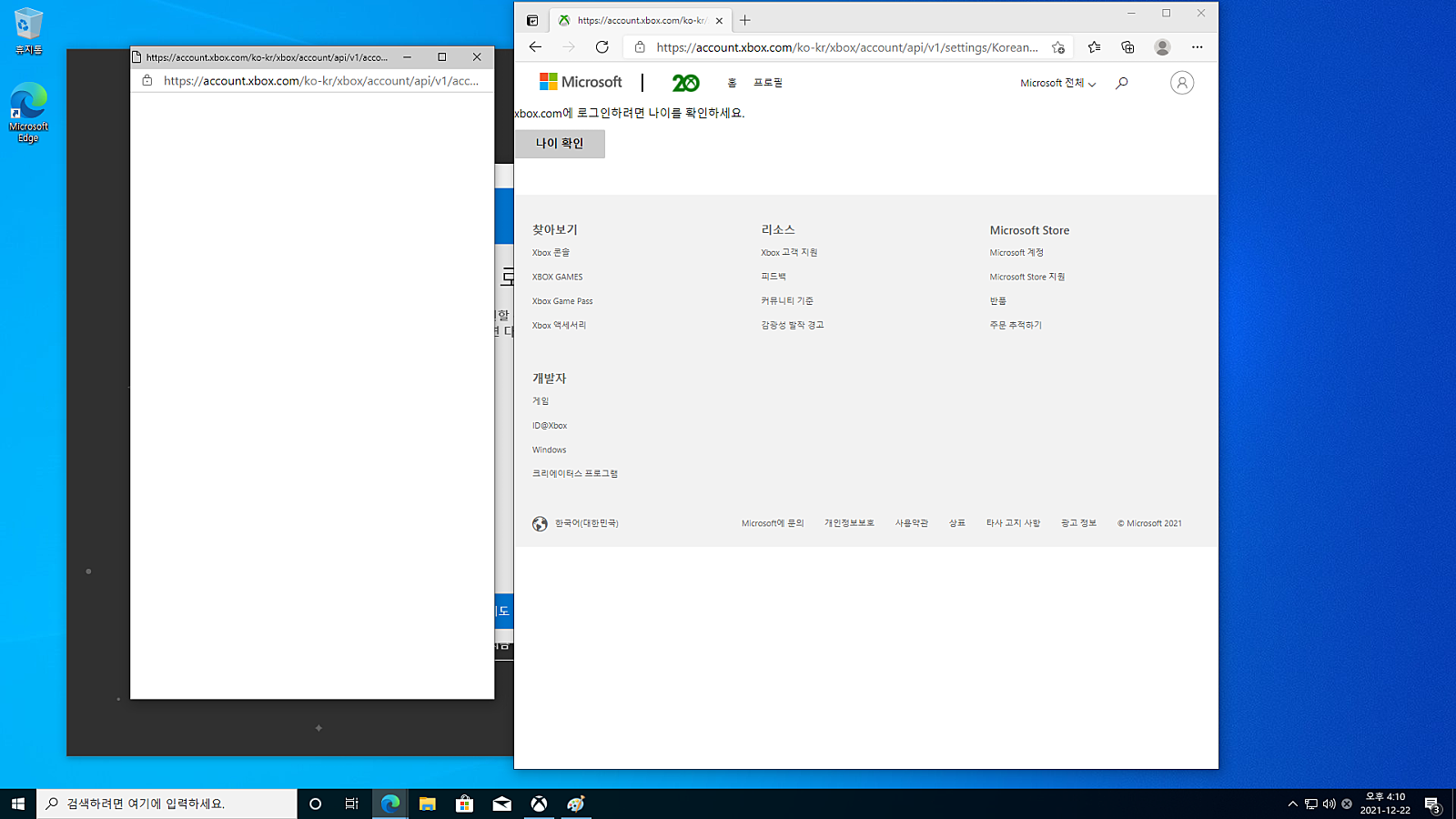The height and width of the screenshot is (819, 1456).
Task: Open the 광고 정보 footer link
Action: (1078, 523)
